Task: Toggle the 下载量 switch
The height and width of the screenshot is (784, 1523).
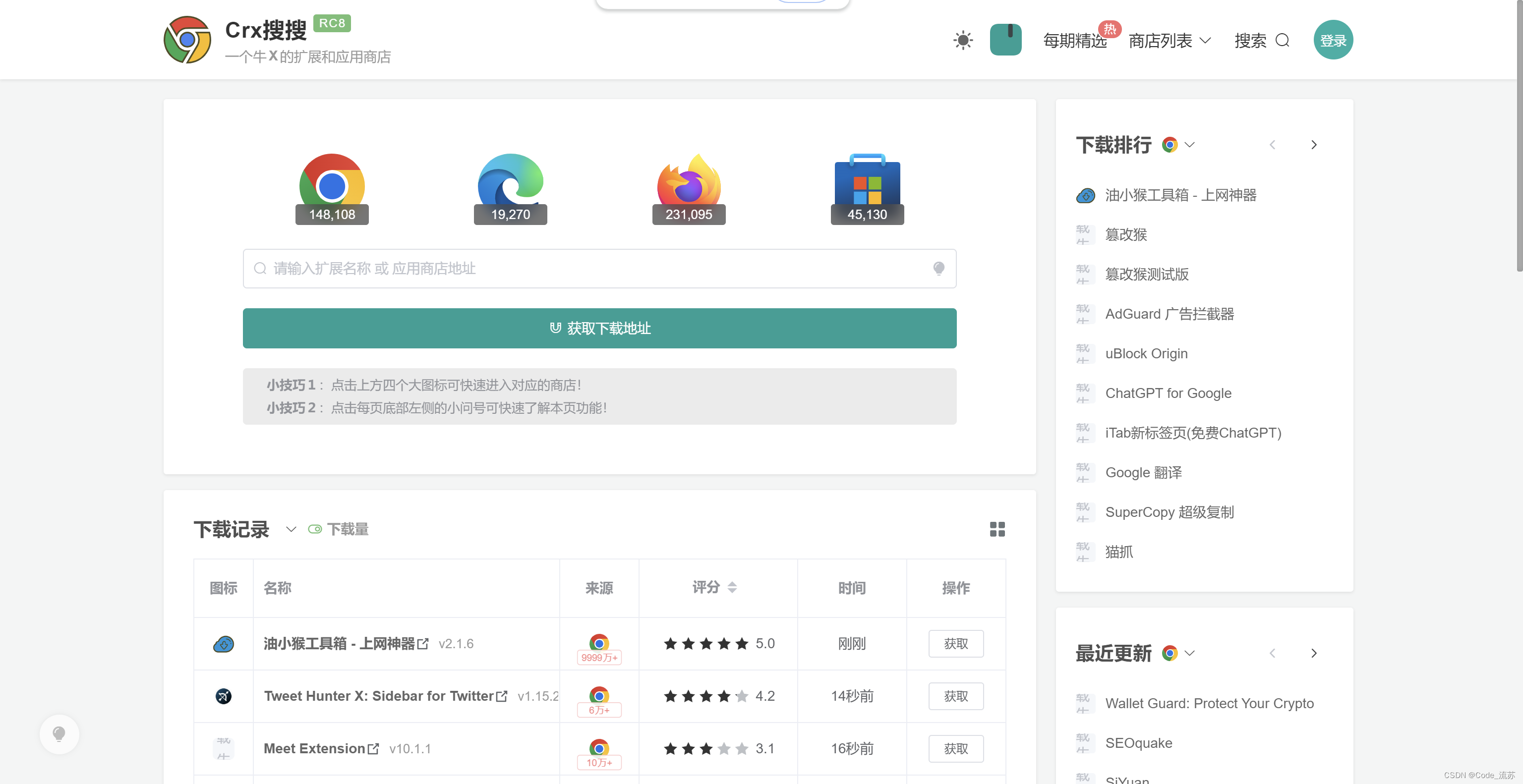Action: click(x=314, y=529)
